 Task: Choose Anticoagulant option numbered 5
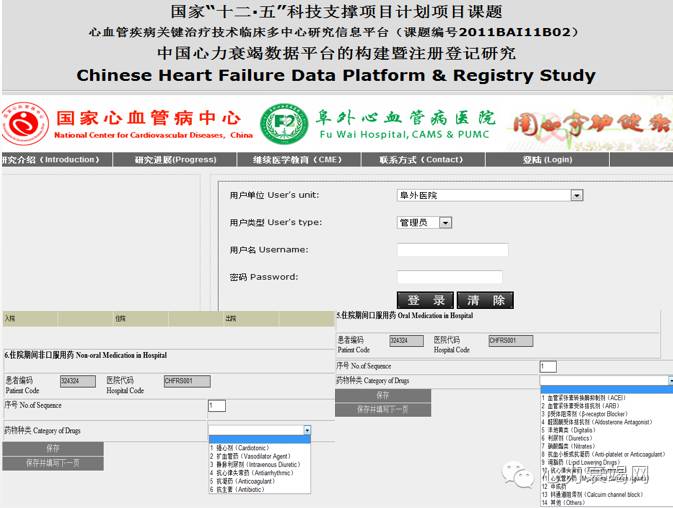[x=260, y=481]
